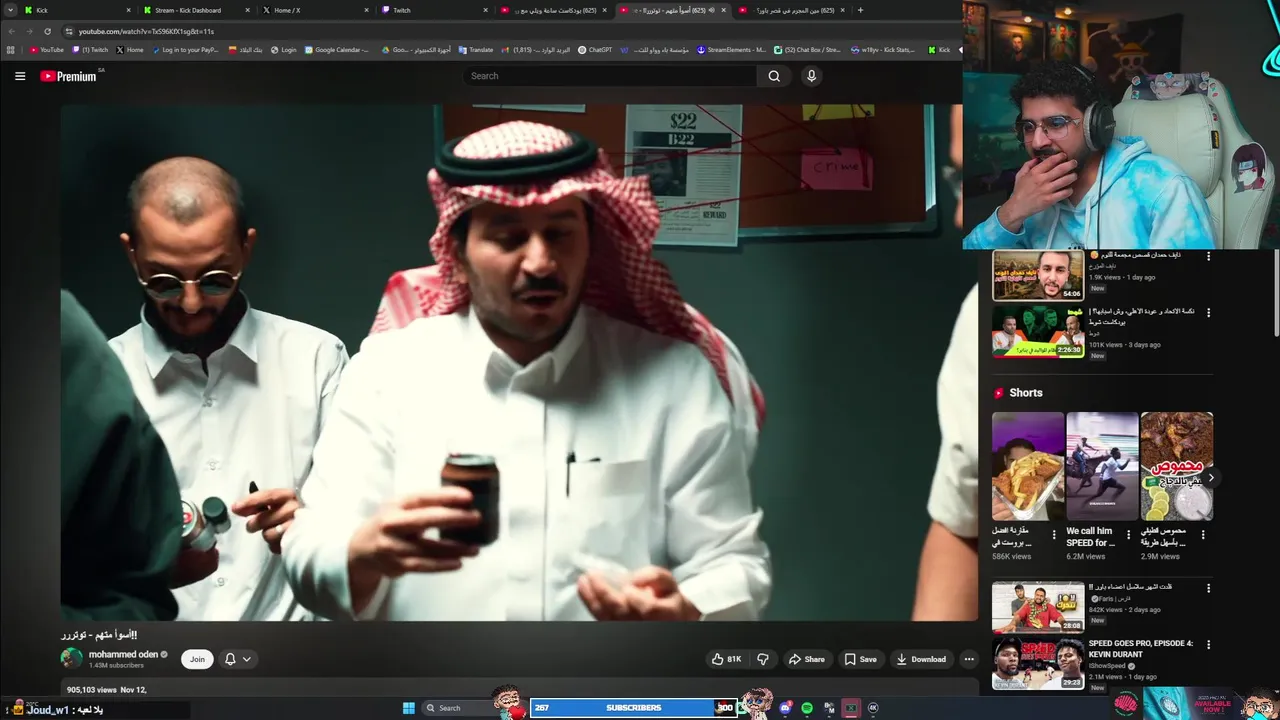The image size is (1280, 720).
Task: Open mohammed oden channel avatar
Action: [x=71, y=658]
